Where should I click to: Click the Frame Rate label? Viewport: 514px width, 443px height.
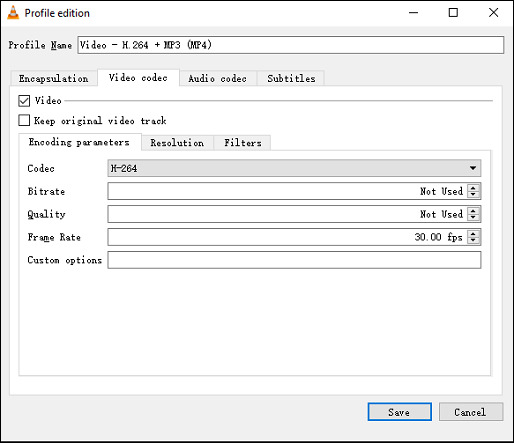(x=54, y=237)
